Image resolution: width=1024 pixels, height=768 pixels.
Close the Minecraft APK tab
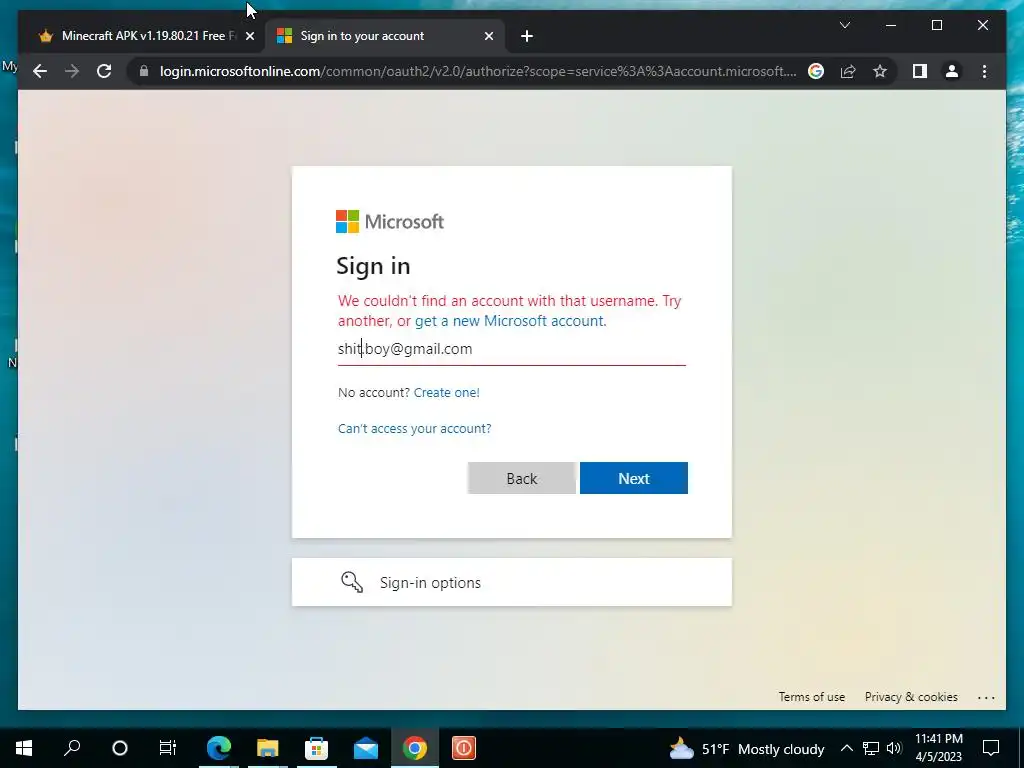[x=249, y=37]
